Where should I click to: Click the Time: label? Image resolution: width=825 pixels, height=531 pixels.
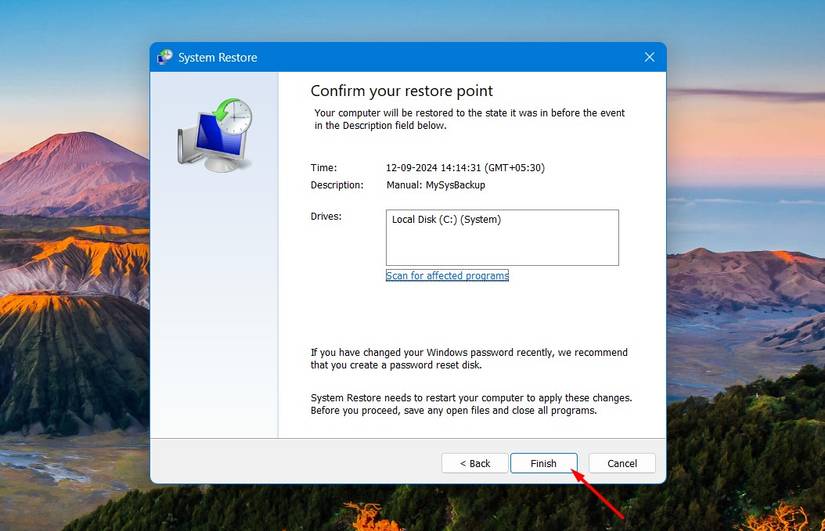tap(324, 167)
